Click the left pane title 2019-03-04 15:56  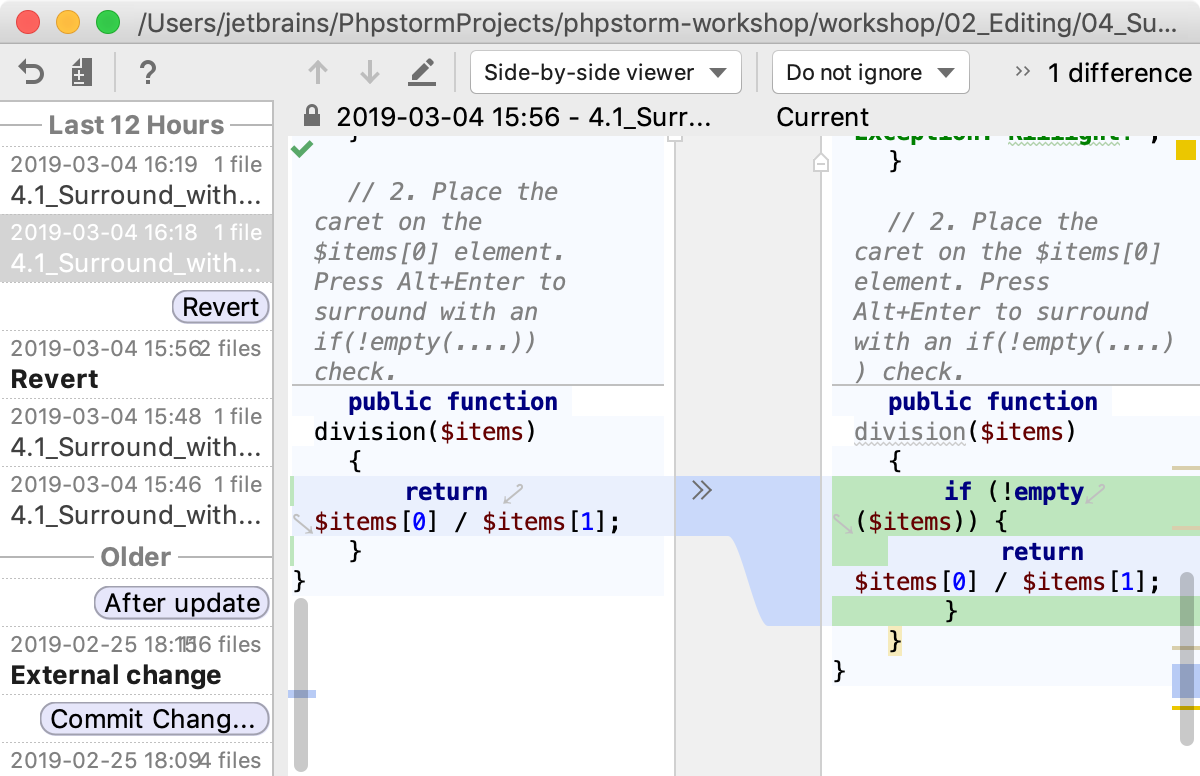tap(523, 117)
